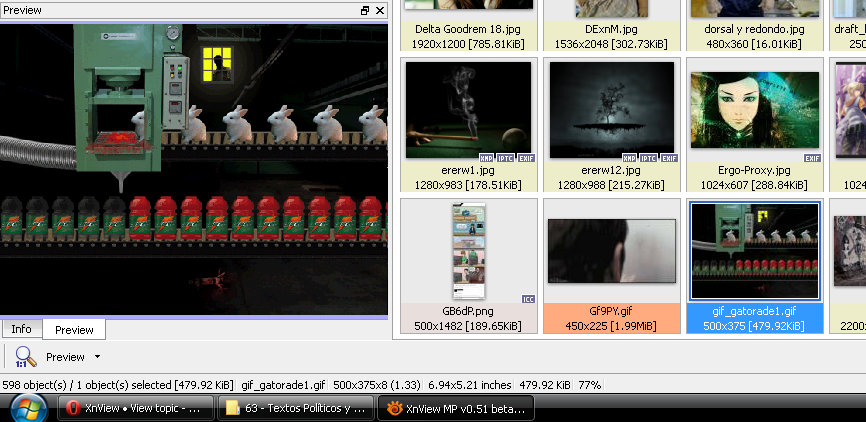Select the gif_gatorade1.gif thumbnail
The height and width of the screenshot is (422, 866).
coord(754,251)
